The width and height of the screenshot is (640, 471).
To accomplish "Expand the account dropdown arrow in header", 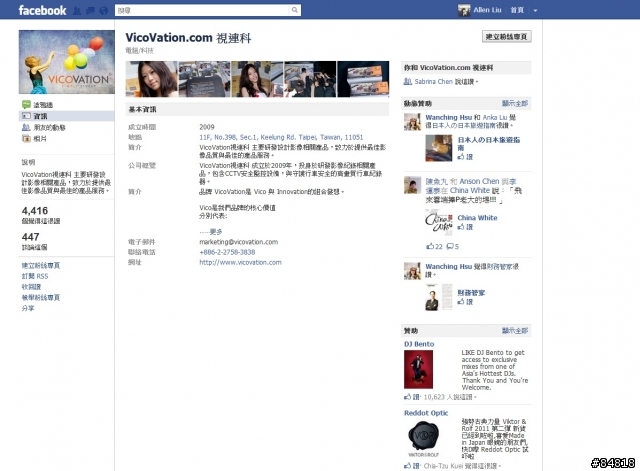I will 535,11.
